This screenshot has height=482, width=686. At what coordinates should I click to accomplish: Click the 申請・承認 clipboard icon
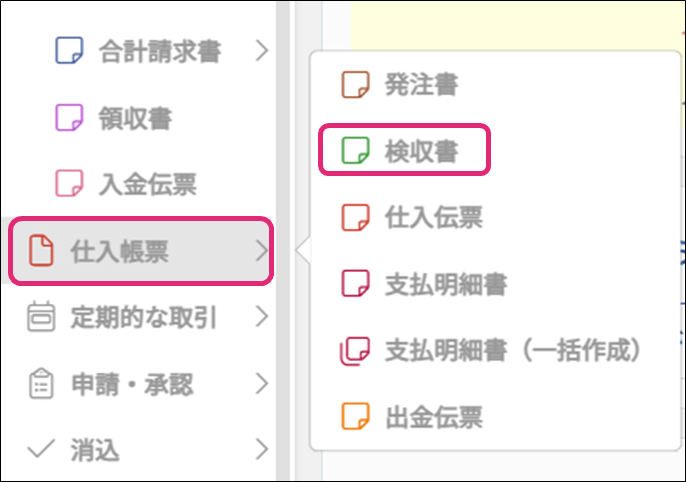(x=40, y=384)
